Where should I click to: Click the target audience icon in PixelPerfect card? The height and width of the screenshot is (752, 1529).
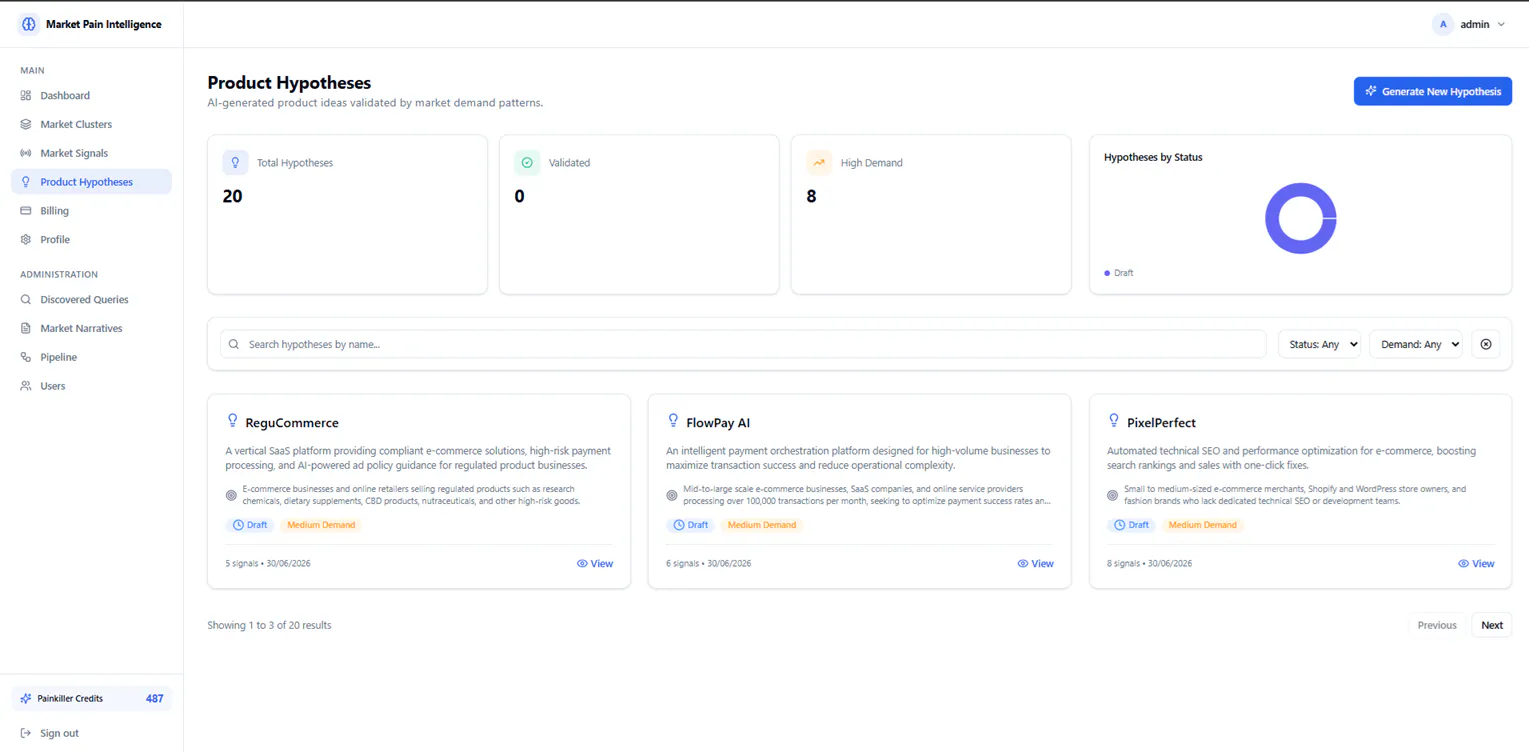coord(1112,495)
